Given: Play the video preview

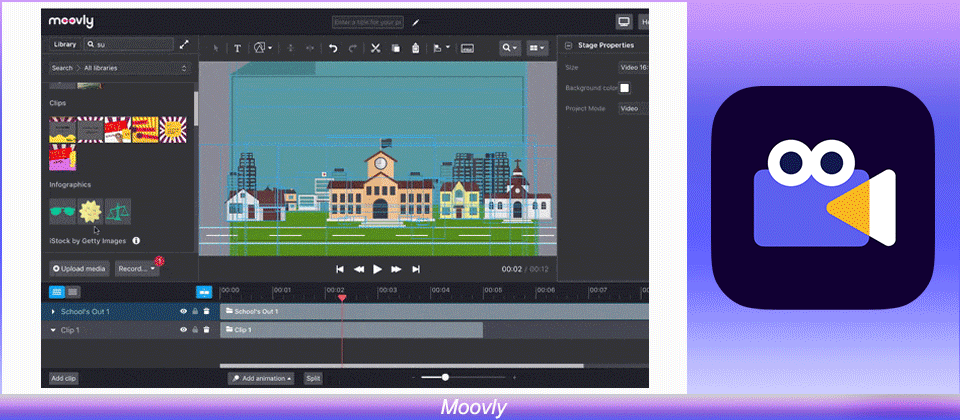Looking at the screenshot, I should tap(378, 269).
